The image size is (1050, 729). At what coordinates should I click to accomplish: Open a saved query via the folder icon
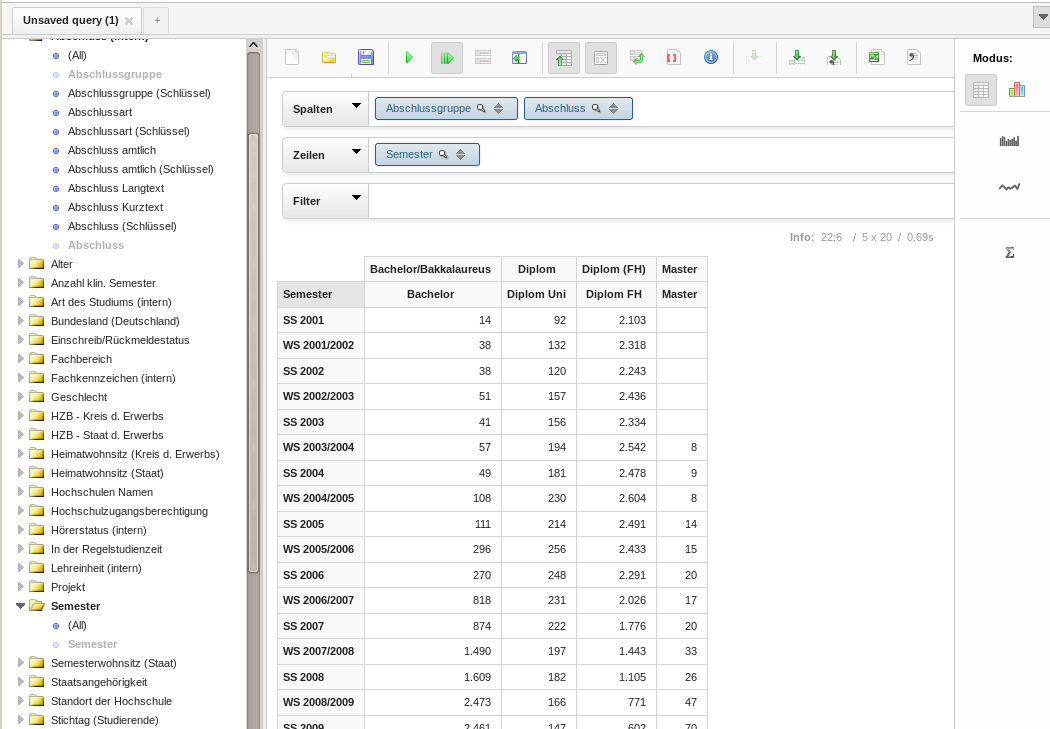[329, 58]
